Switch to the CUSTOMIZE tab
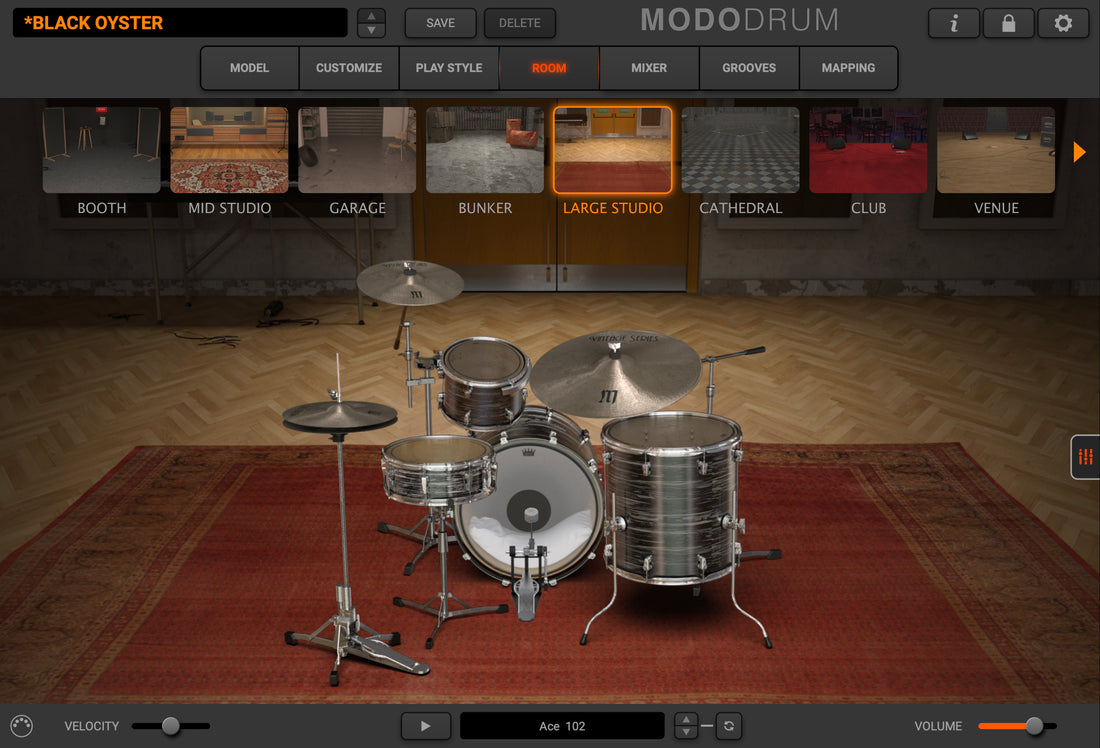 click(349, 68)
